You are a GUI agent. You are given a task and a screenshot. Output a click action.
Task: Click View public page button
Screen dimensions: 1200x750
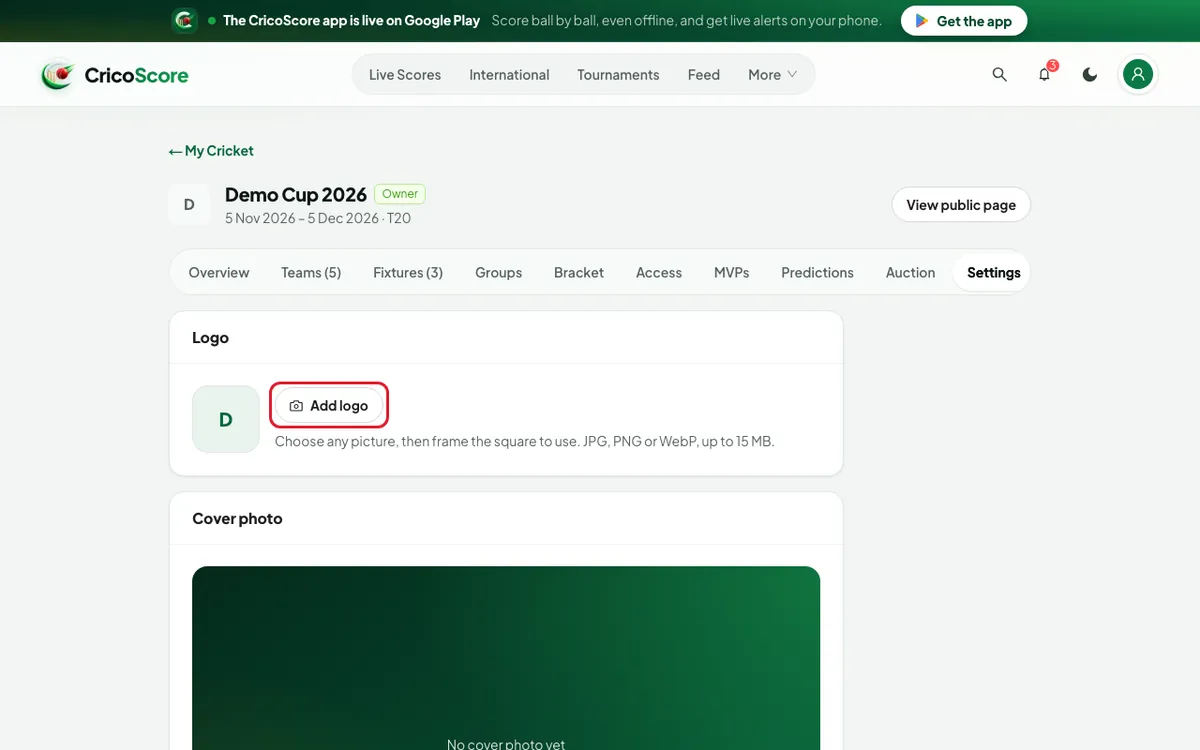tap(961, 205)
